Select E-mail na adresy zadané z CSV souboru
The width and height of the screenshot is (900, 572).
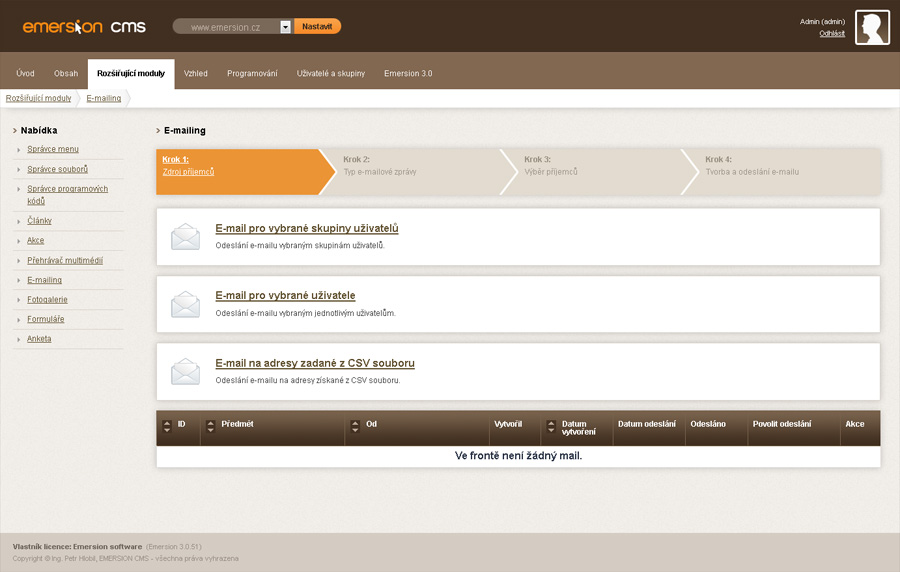click(x=315, y=363)
